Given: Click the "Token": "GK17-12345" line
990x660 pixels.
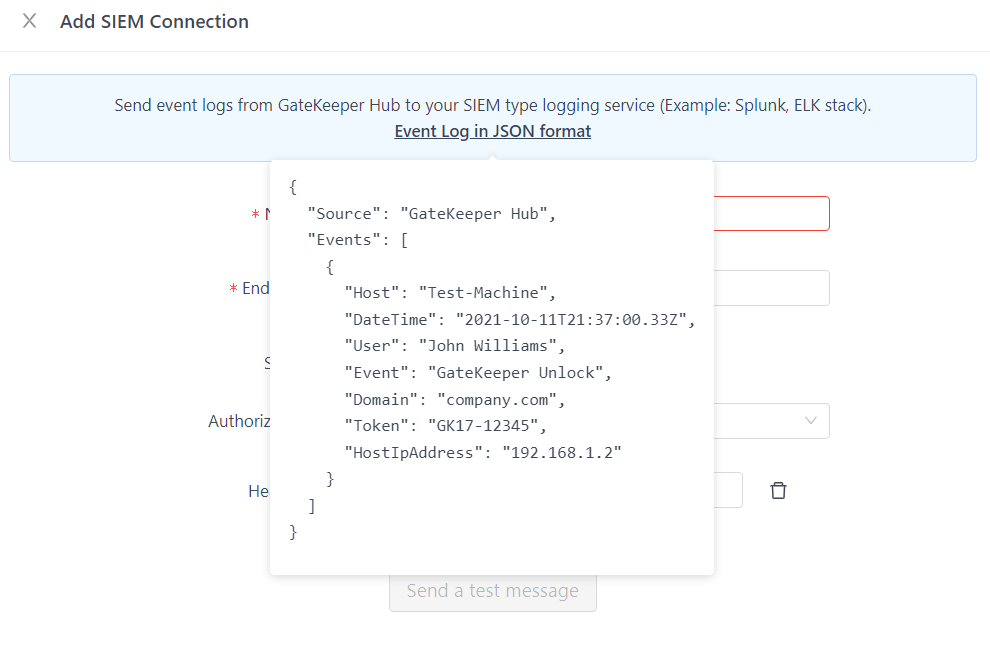Looking at the screenshot, I should (x=446, y=426).
